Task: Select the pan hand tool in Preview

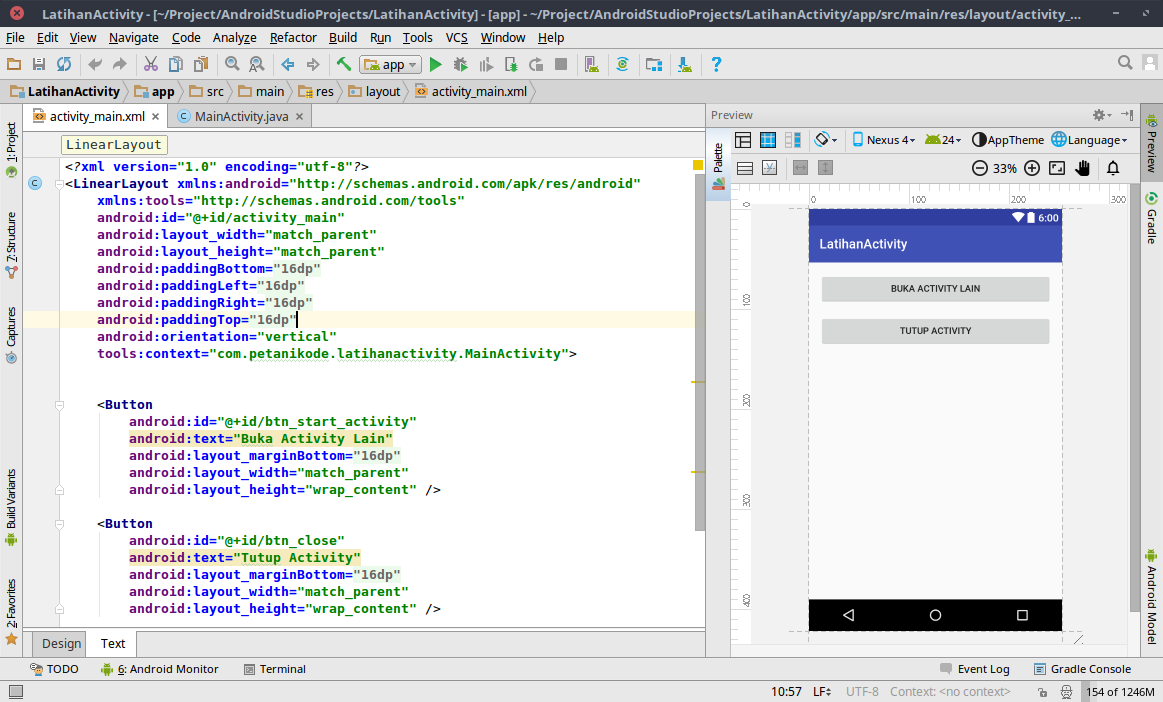Action: tap(1082, 168)
